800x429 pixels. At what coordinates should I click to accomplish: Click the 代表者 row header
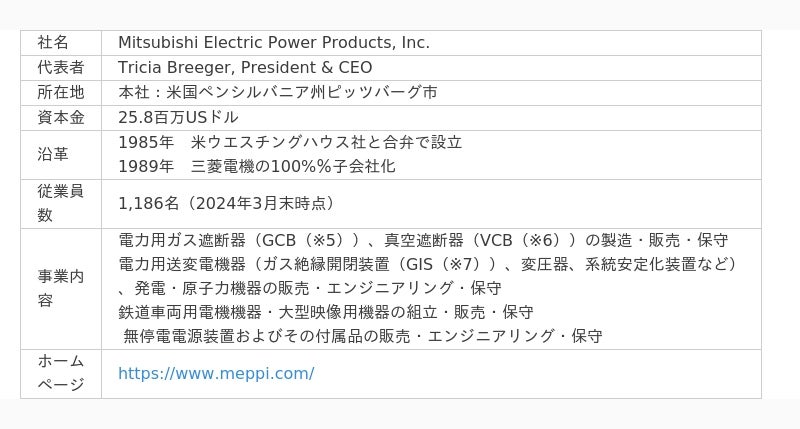click(x=60, y=68)
